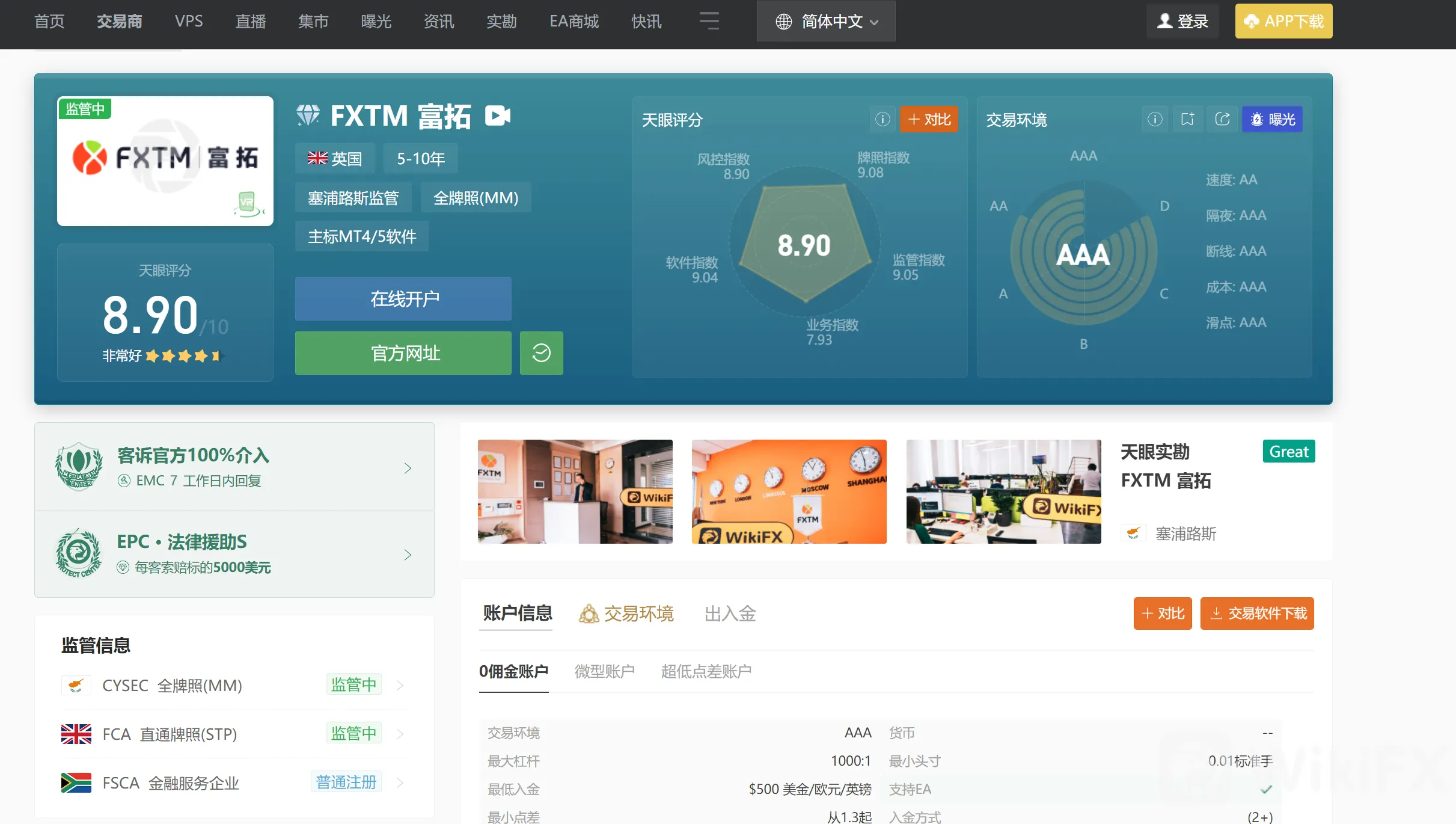Click the info icon in 天眼评分 panel
The height and width of the screenshot is (824, 1456).
coord(882,119)
